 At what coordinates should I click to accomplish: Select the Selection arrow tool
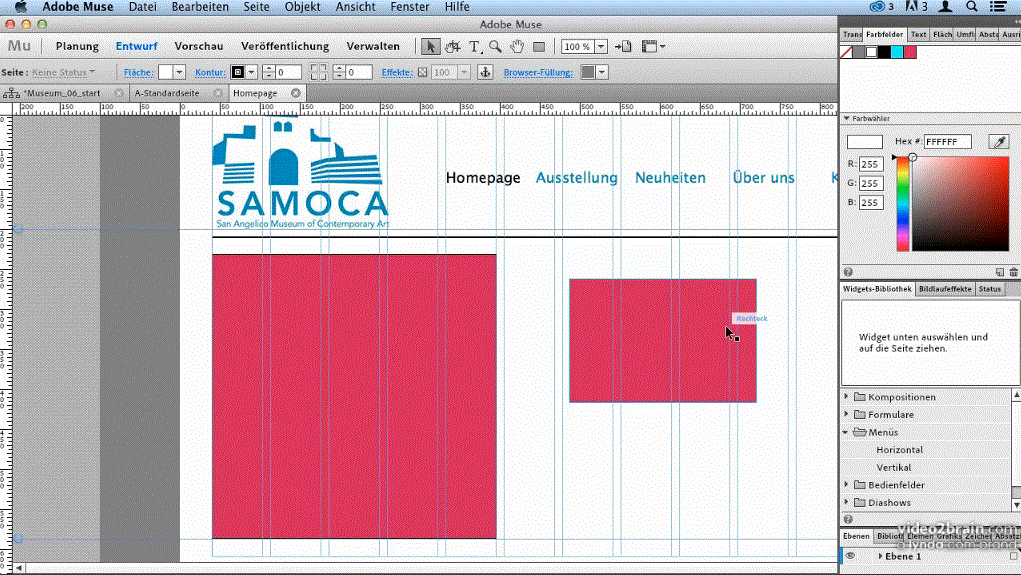(430, 46)
